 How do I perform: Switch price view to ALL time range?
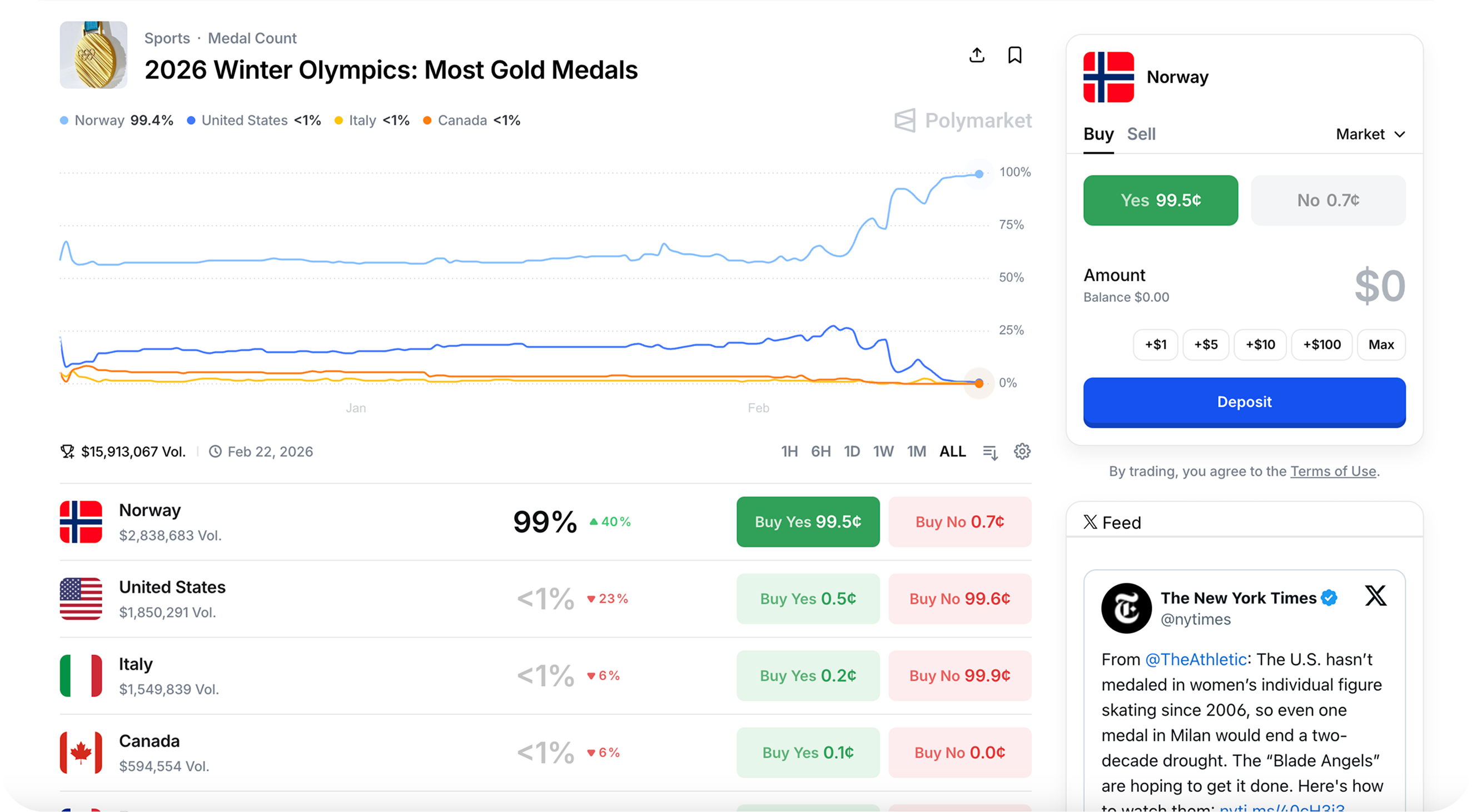952,451
